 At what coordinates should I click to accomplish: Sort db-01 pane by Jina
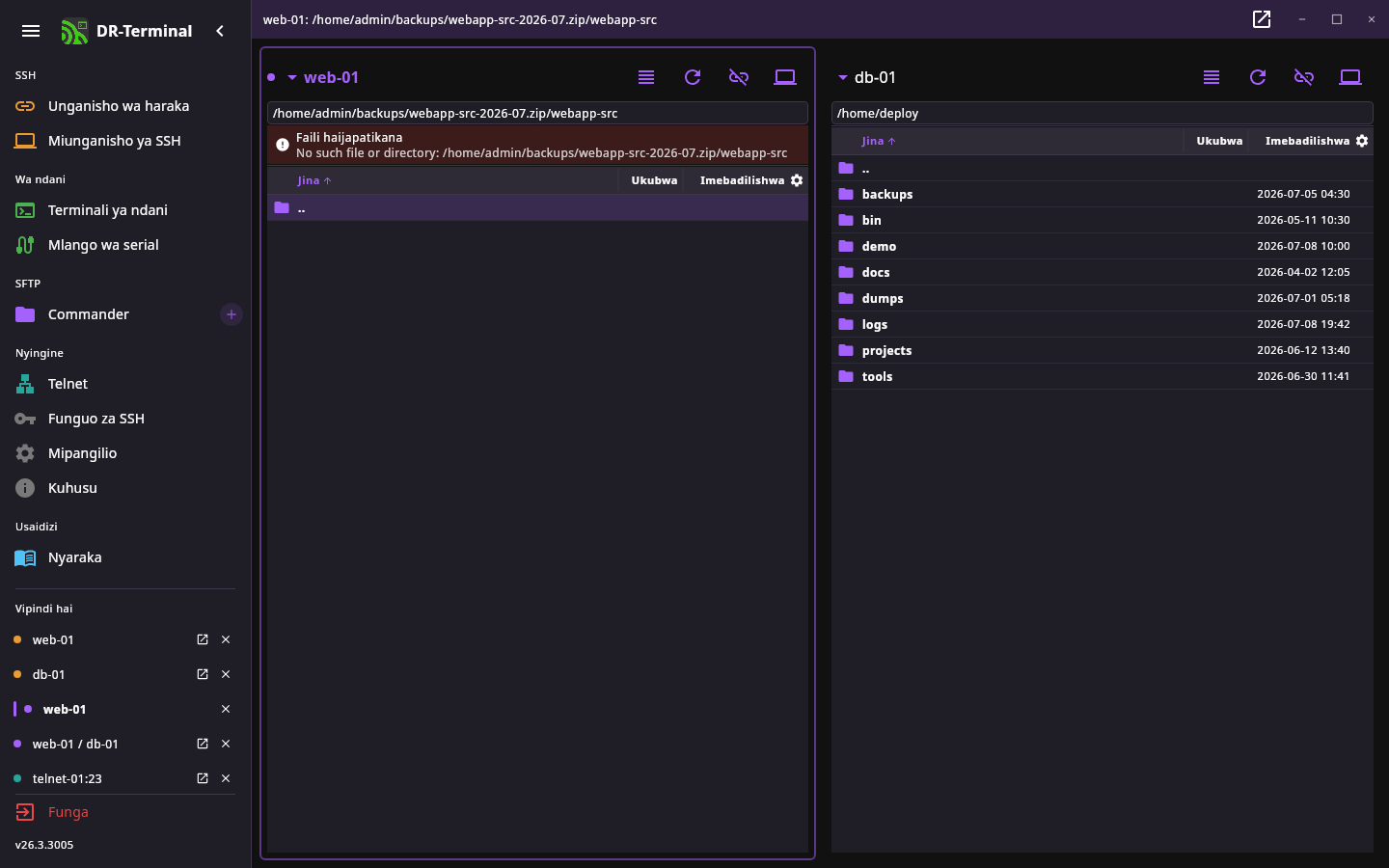879,141
